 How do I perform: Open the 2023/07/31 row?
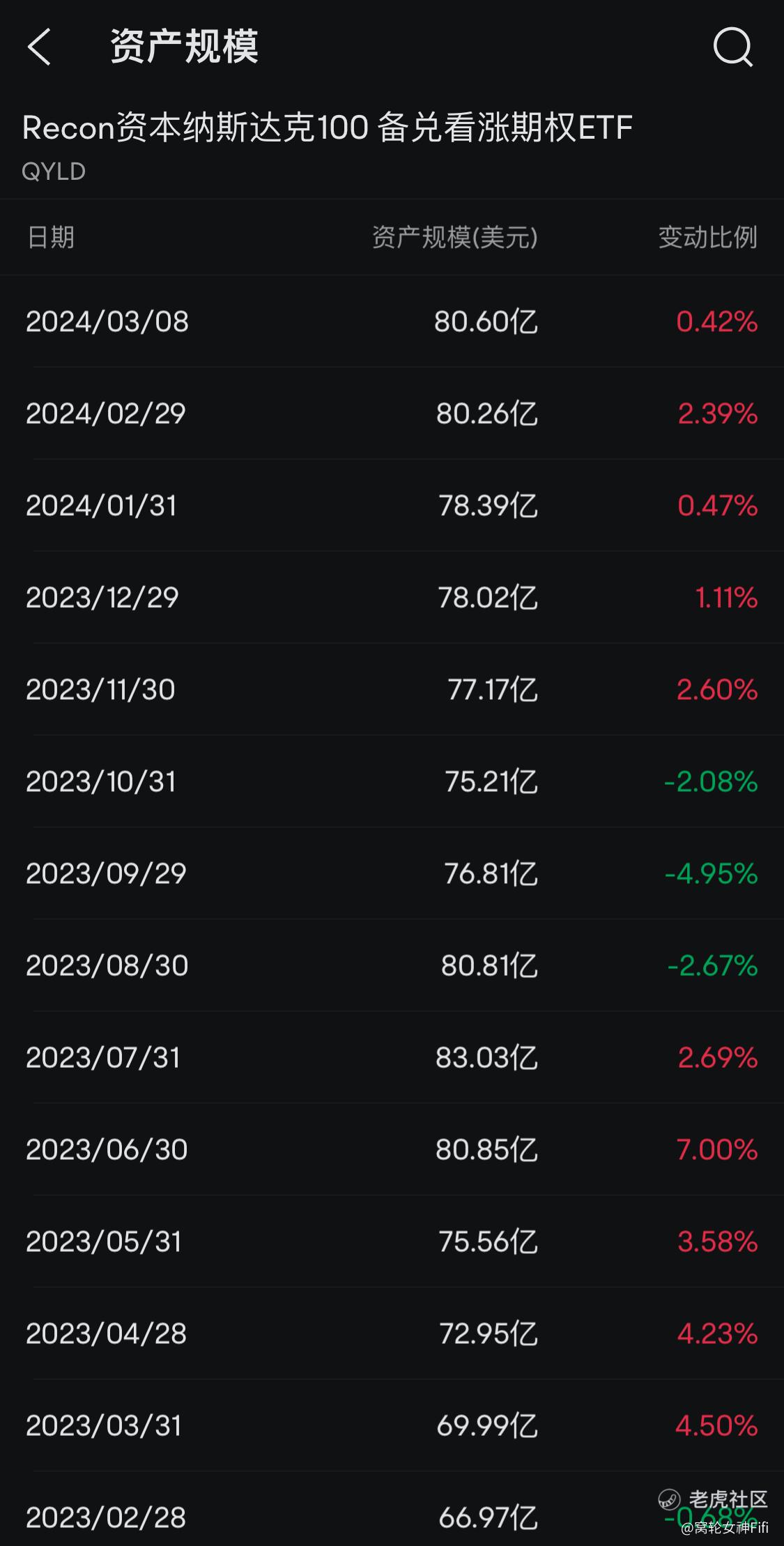coord(392,1057)
